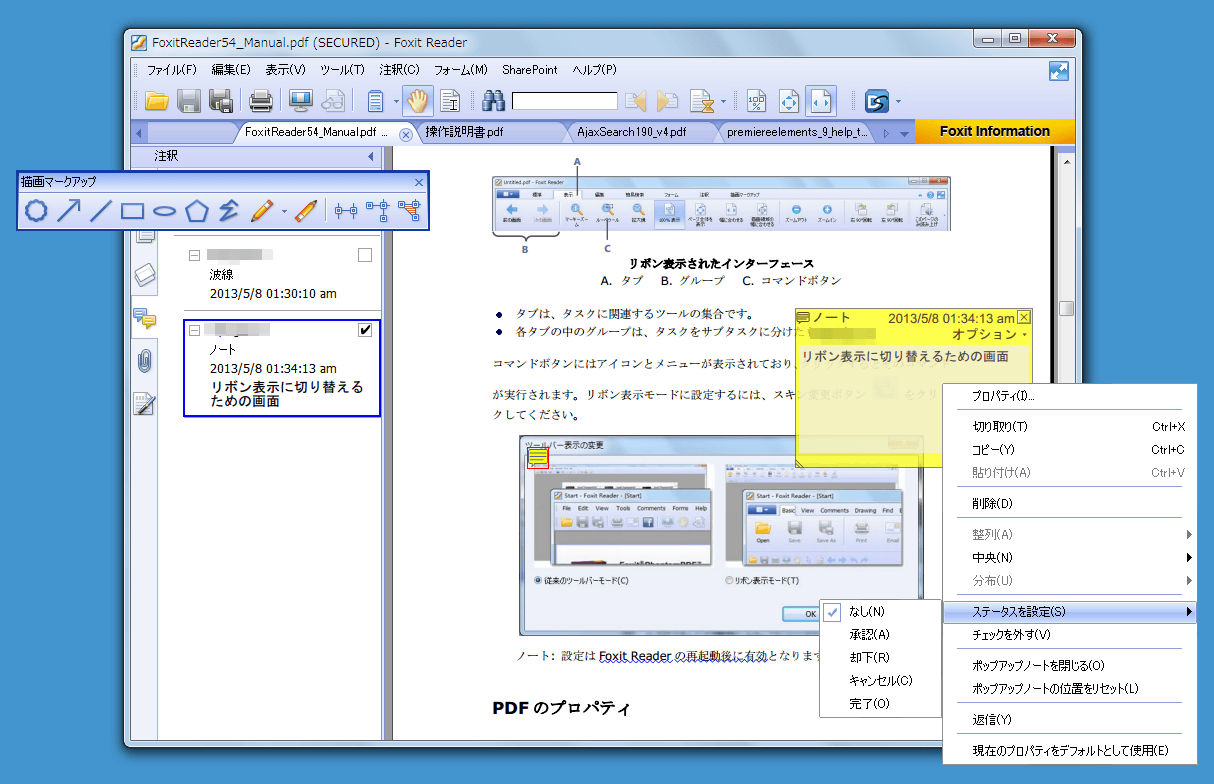The height and width of the screenshot is (784, 1214).
Task: Activate the Select Text tool
Action: (x=449, y=101)
